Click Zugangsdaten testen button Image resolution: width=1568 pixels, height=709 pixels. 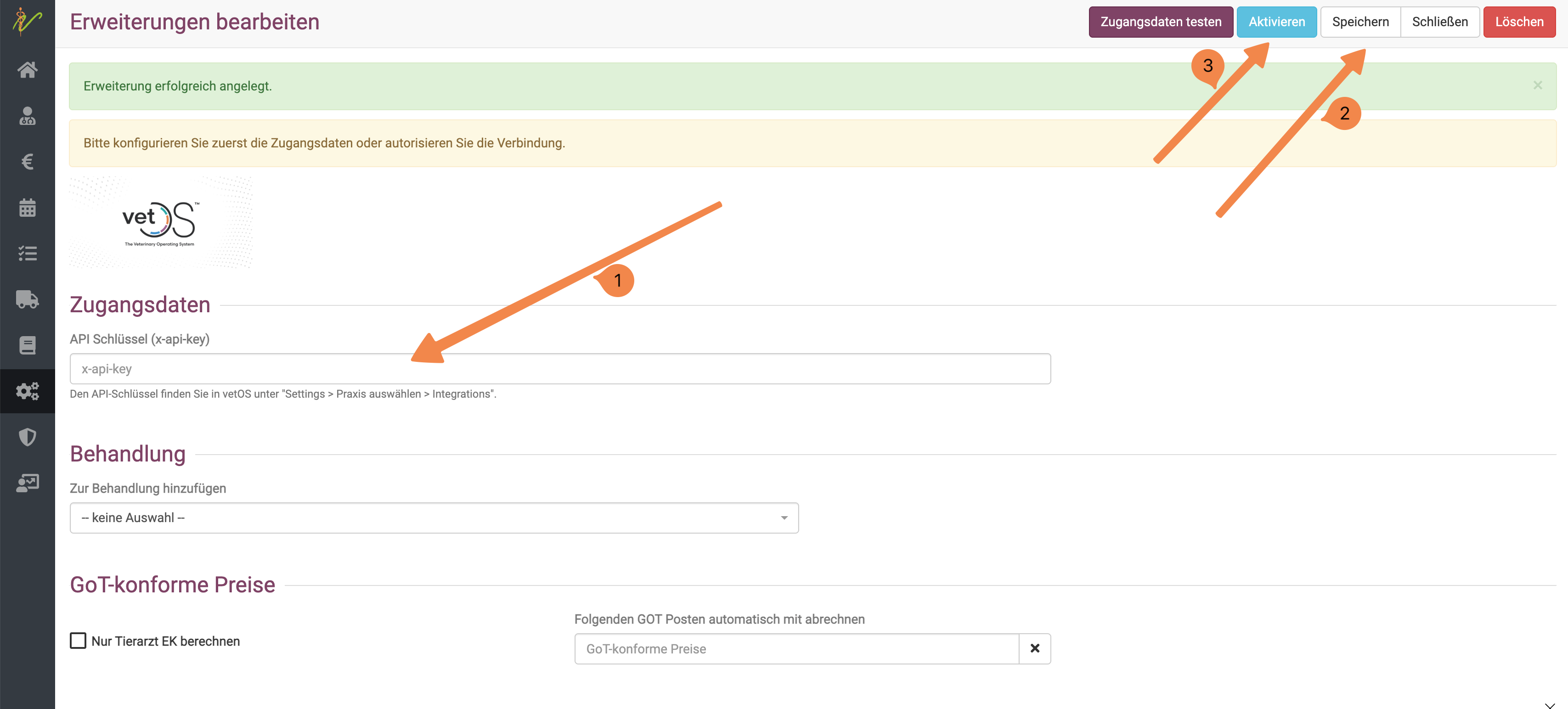click(1161, 22)
